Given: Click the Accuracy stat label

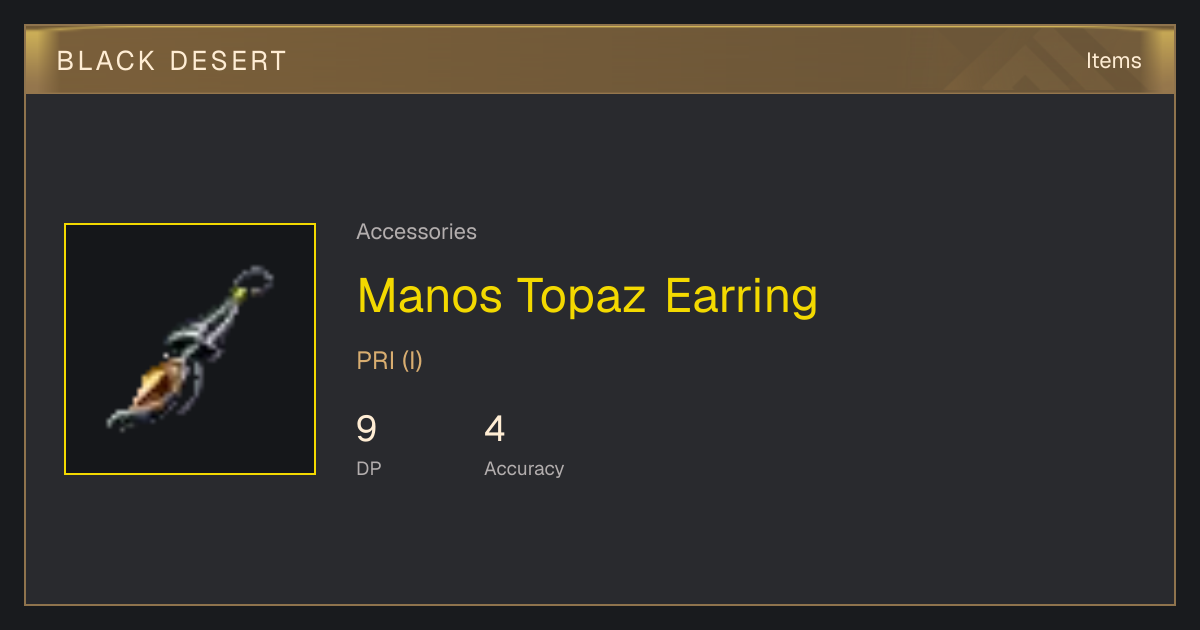Looking at the screenshot, I should [x=524, y=469].
